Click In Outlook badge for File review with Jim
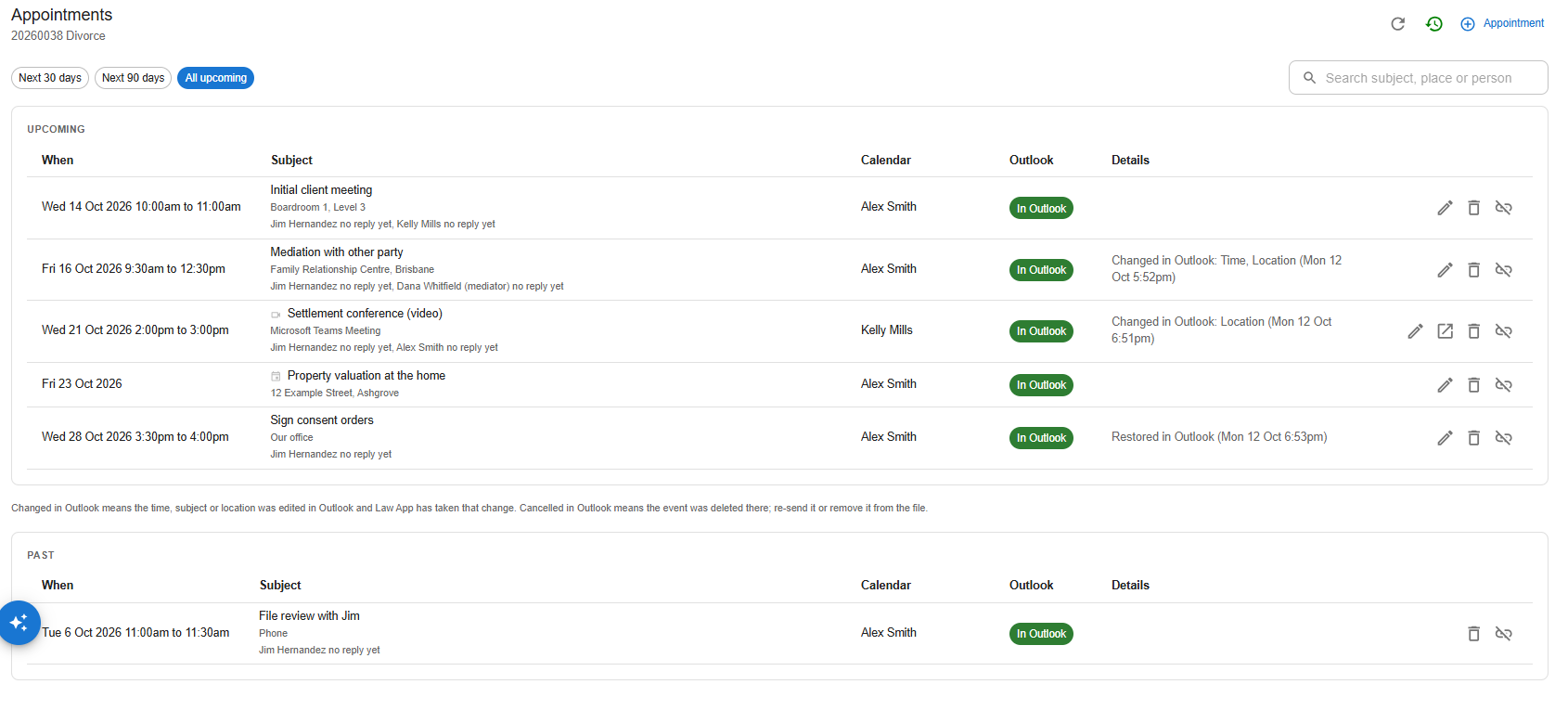The height and width of the screenshot is (710, 1568). coord(1041,634)
